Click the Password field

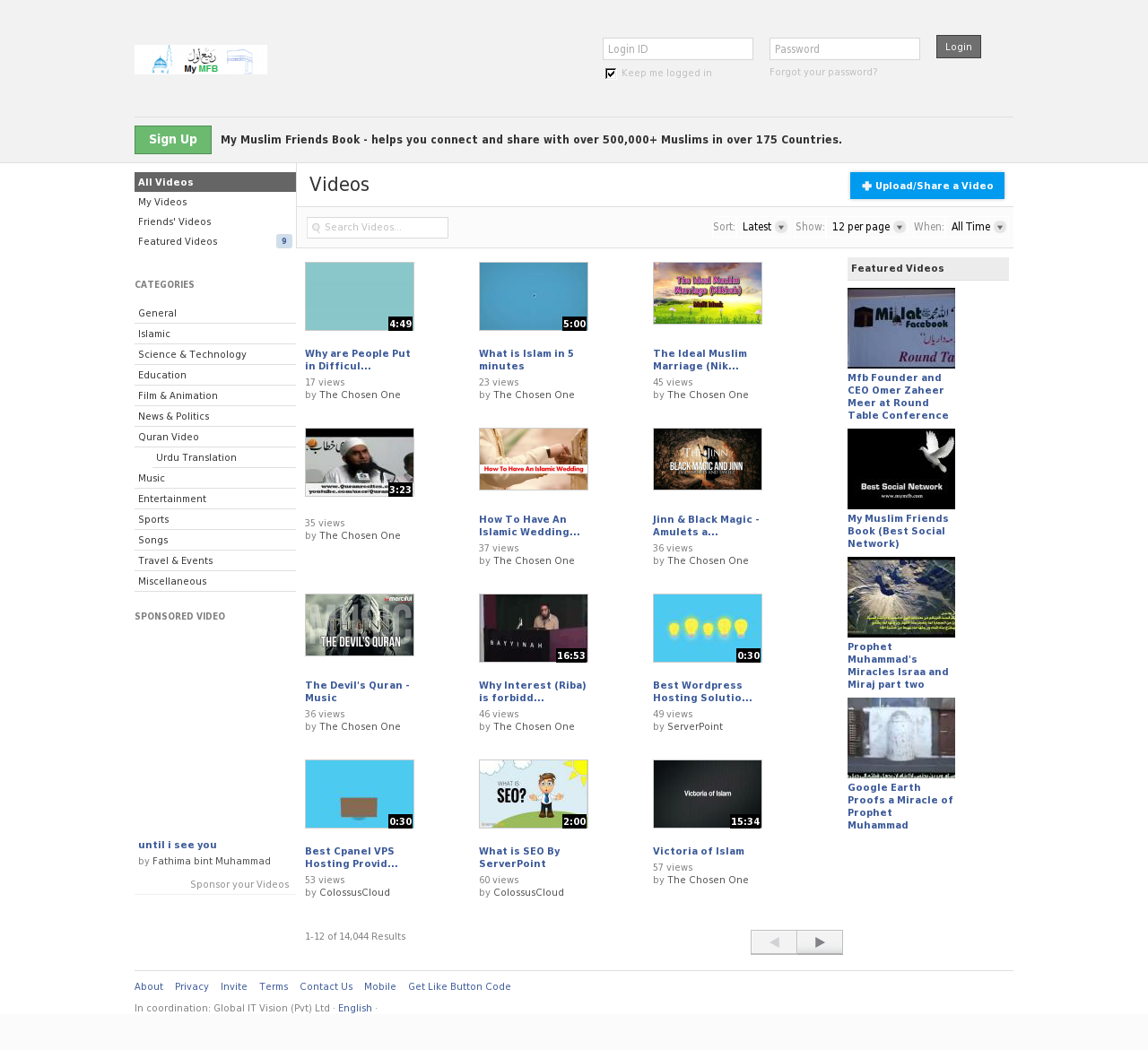click(845, 49)
